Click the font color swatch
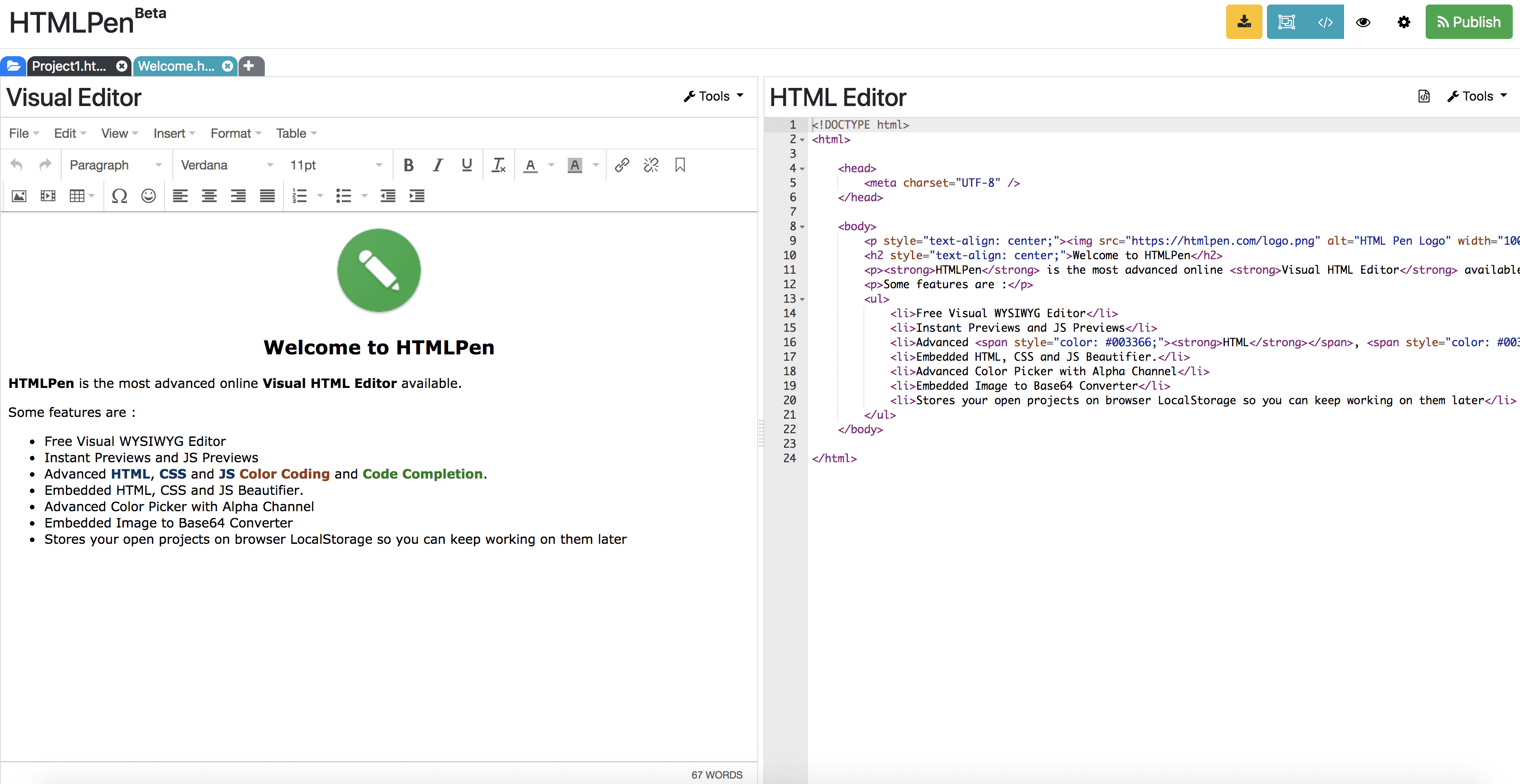1520x784 pixels. [534, 164]
